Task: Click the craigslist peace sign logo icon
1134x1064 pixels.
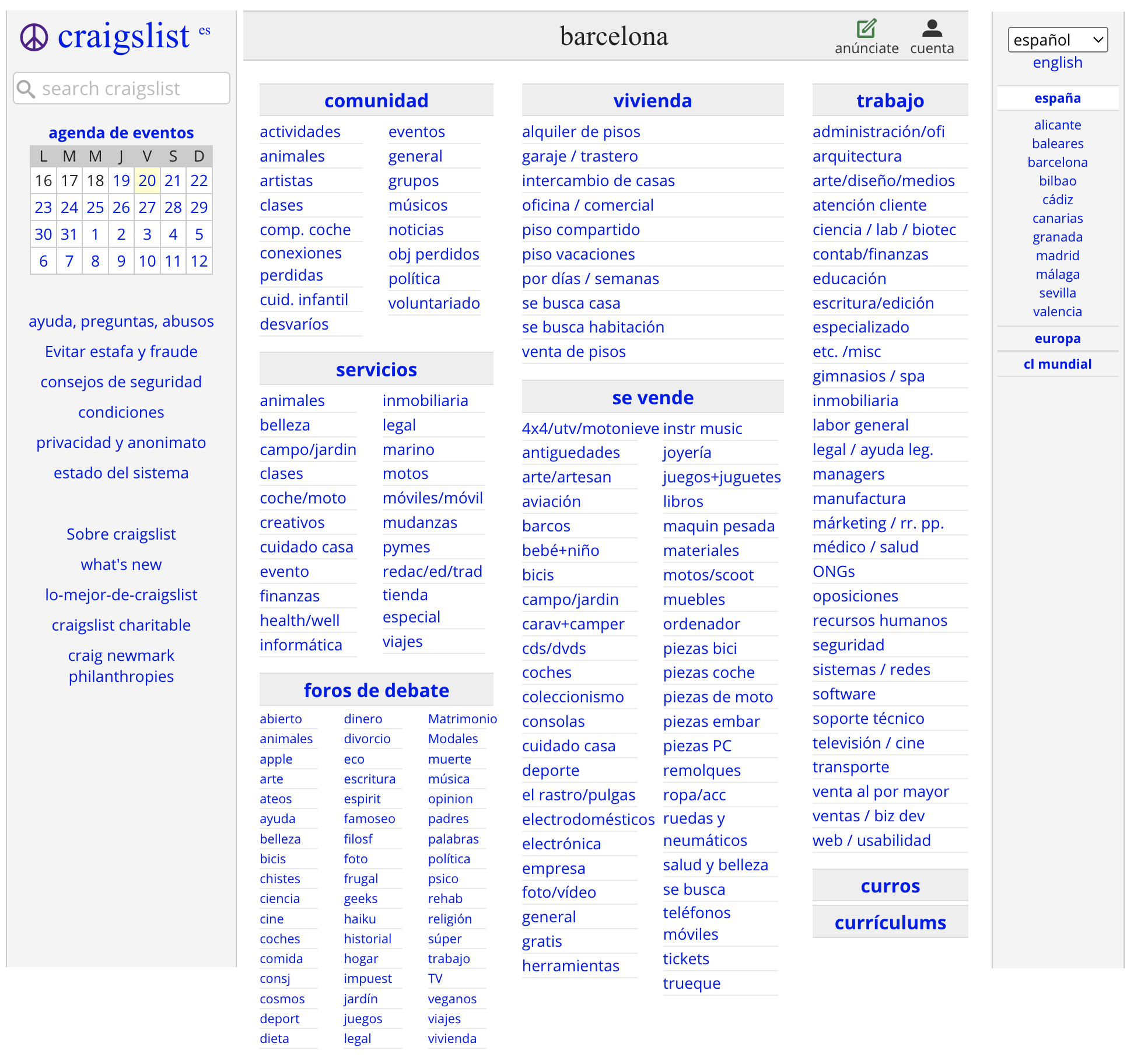Action: [34, 37]
